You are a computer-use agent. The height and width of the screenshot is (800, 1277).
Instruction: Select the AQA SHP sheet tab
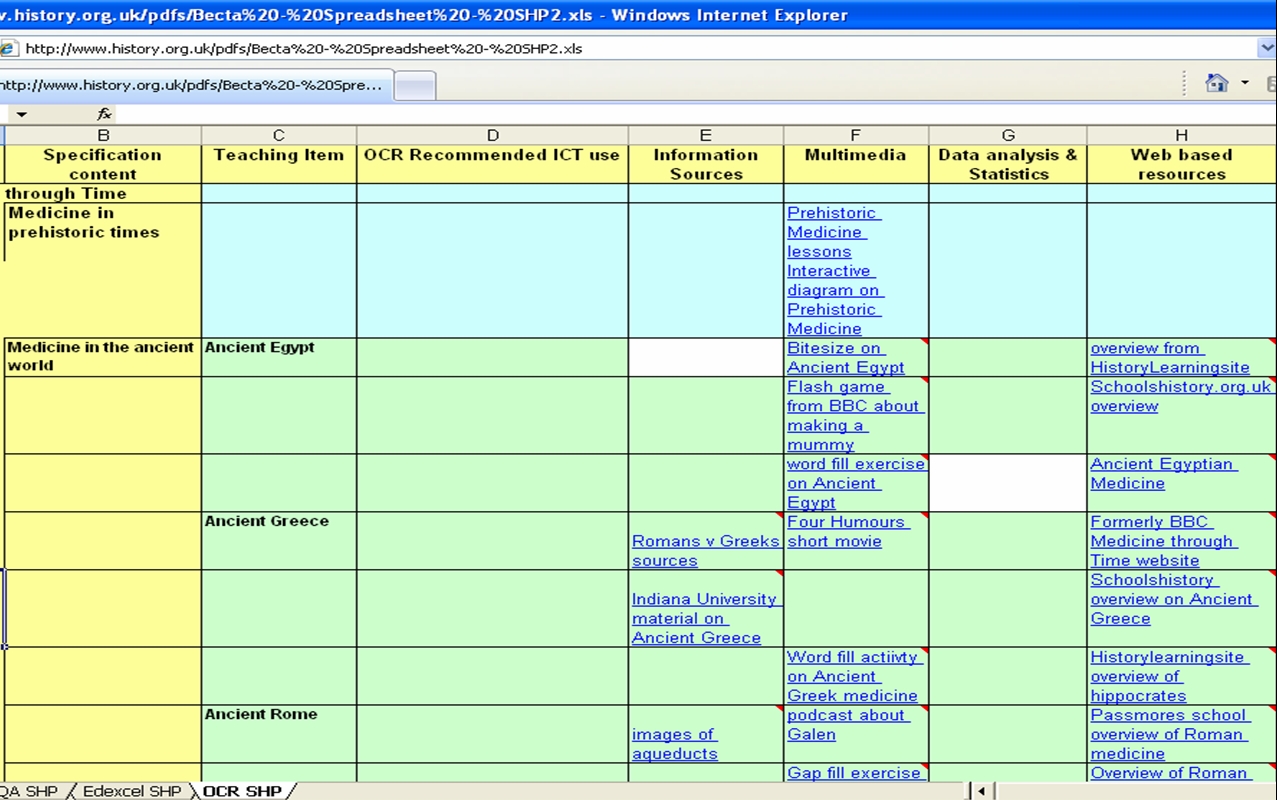point(30,790)
